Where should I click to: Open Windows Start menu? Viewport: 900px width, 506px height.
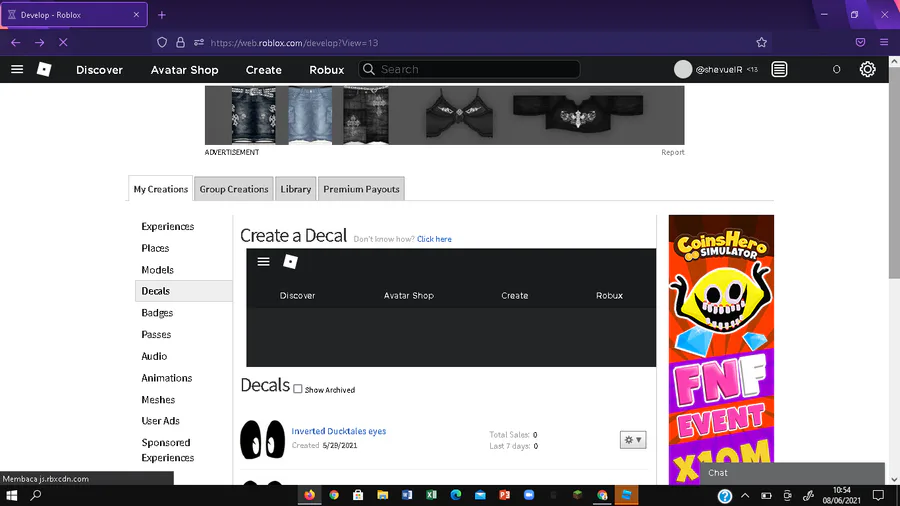point(11,495)
